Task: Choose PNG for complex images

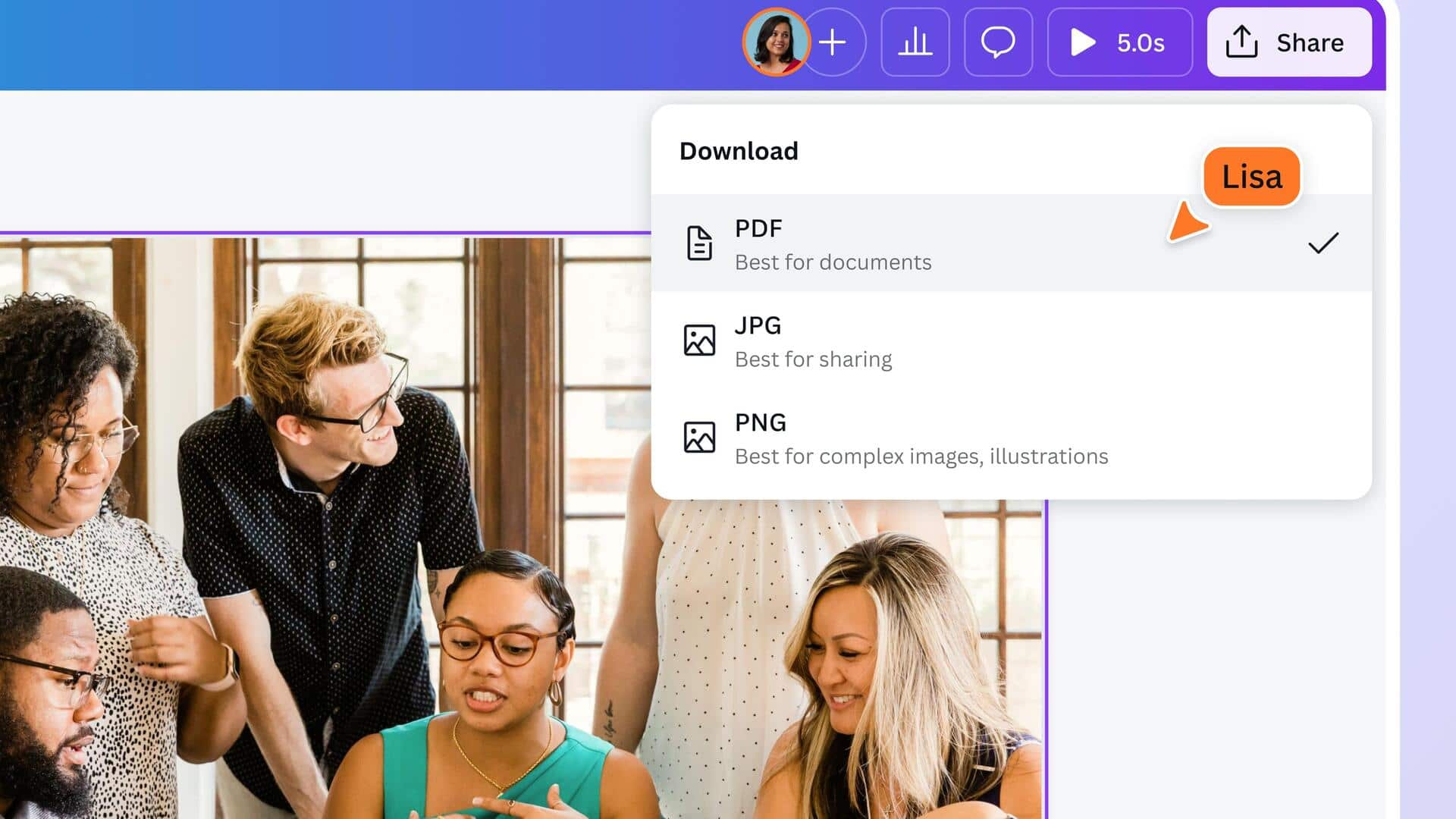Action: 761,423
